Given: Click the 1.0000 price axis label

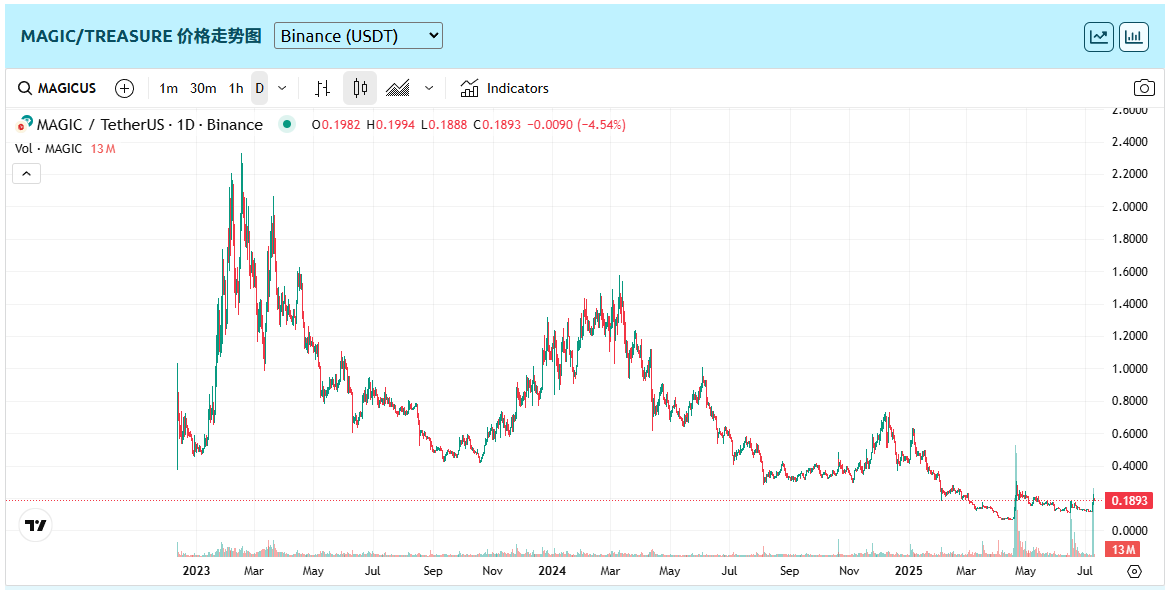Looking at the screenshot, I should (x=1130, y=368).
